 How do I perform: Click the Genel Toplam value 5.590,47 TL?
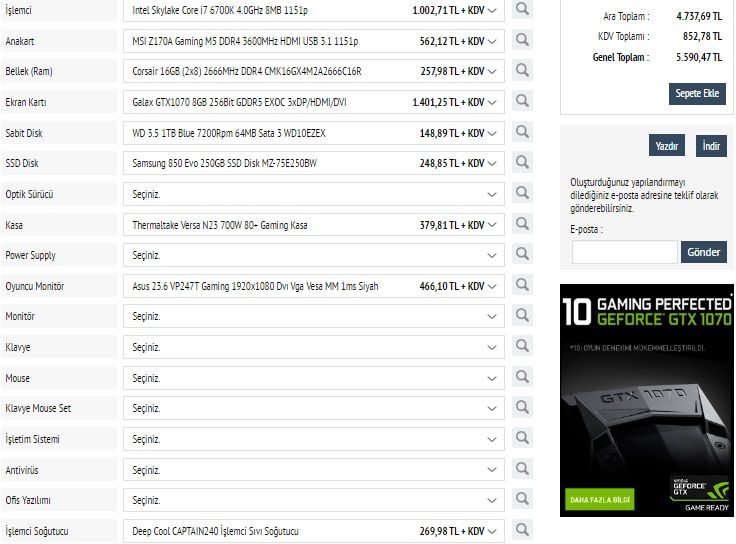point(699,57)
